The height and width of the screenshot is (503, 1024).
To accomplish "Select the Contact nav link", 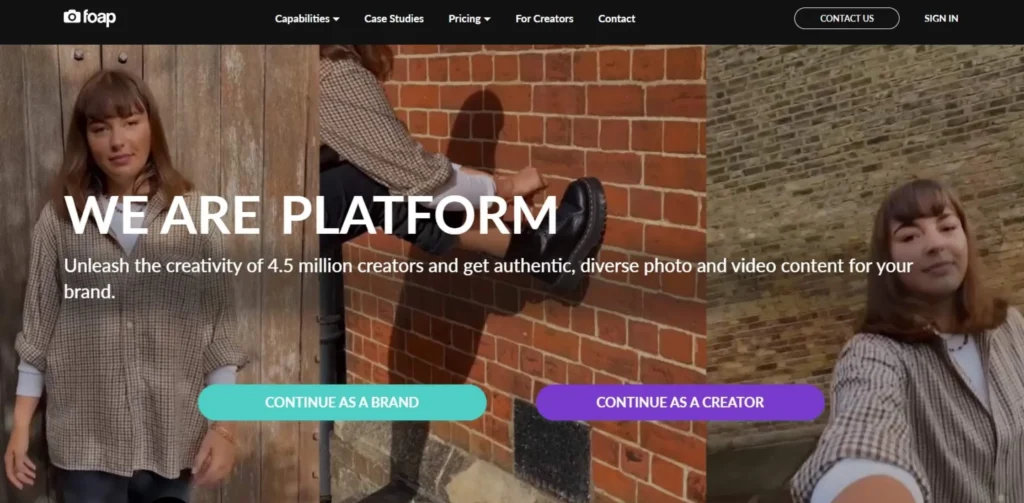I will pos(616,19).
